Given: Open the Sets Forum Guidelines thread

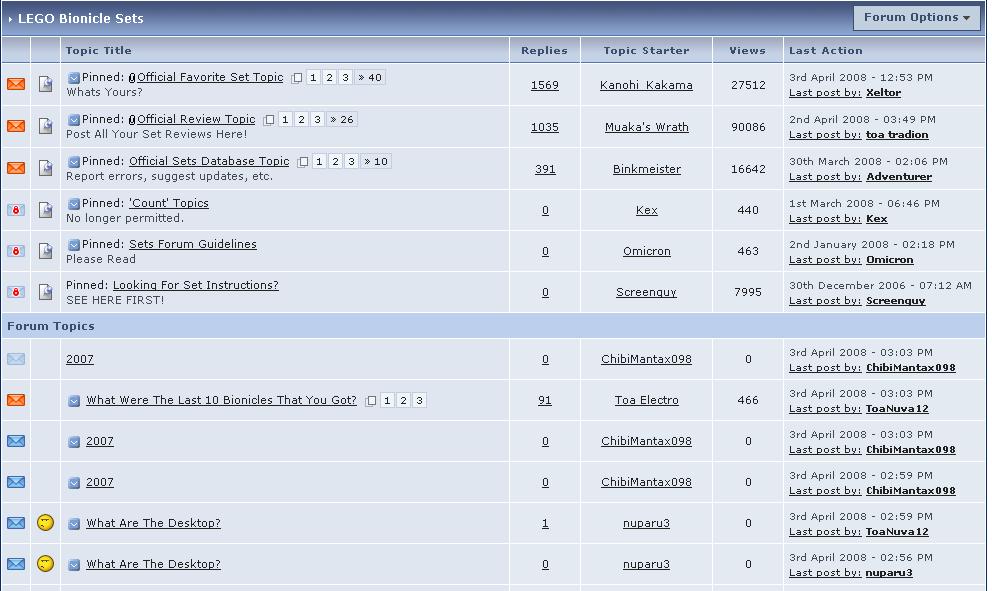Looking at the screenshot, I should coord(193,244).
